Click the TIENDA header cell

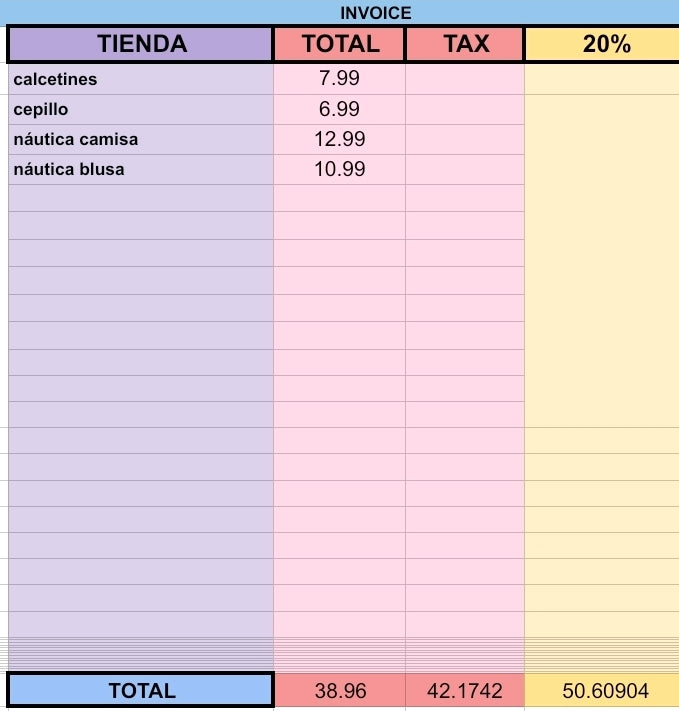(141, 44)
